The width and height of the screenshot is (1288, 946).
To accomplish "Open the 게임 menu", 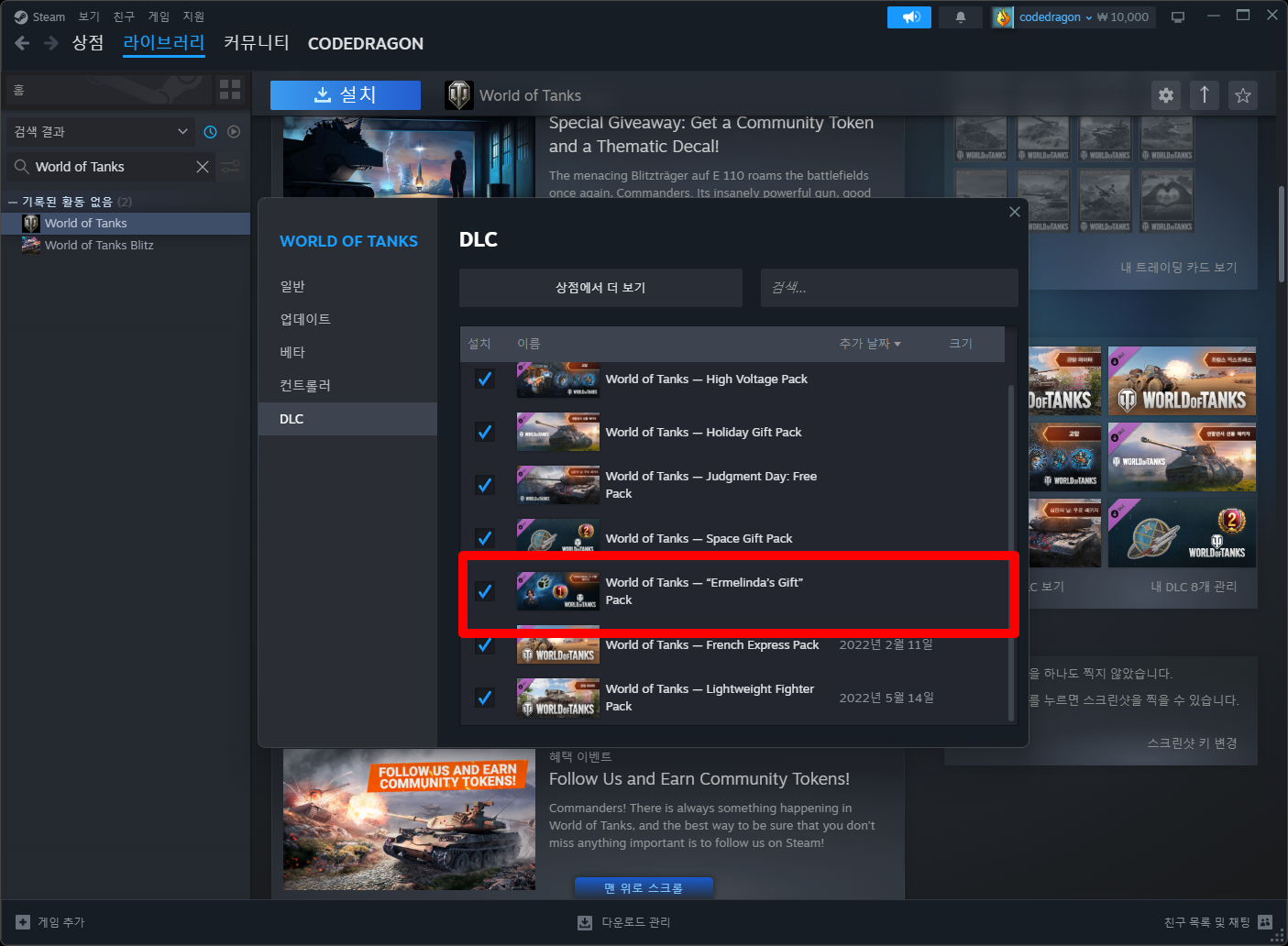I will (x=159, y=16).
